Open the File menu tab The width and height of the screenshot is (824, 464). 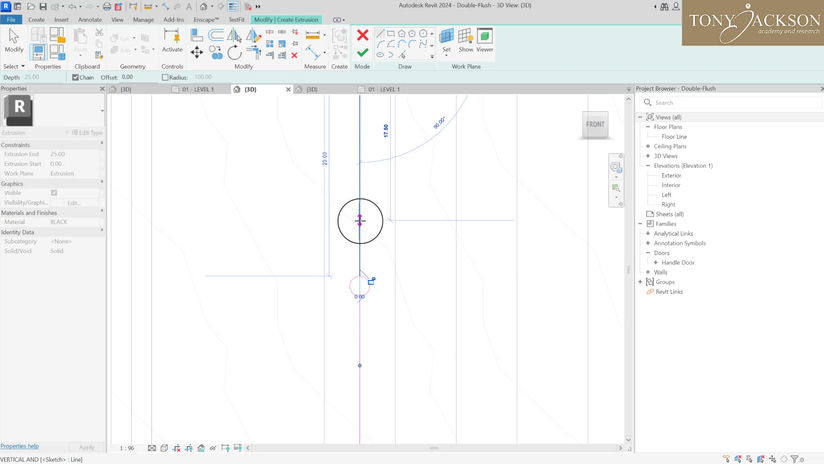click(x=11, y=19)
